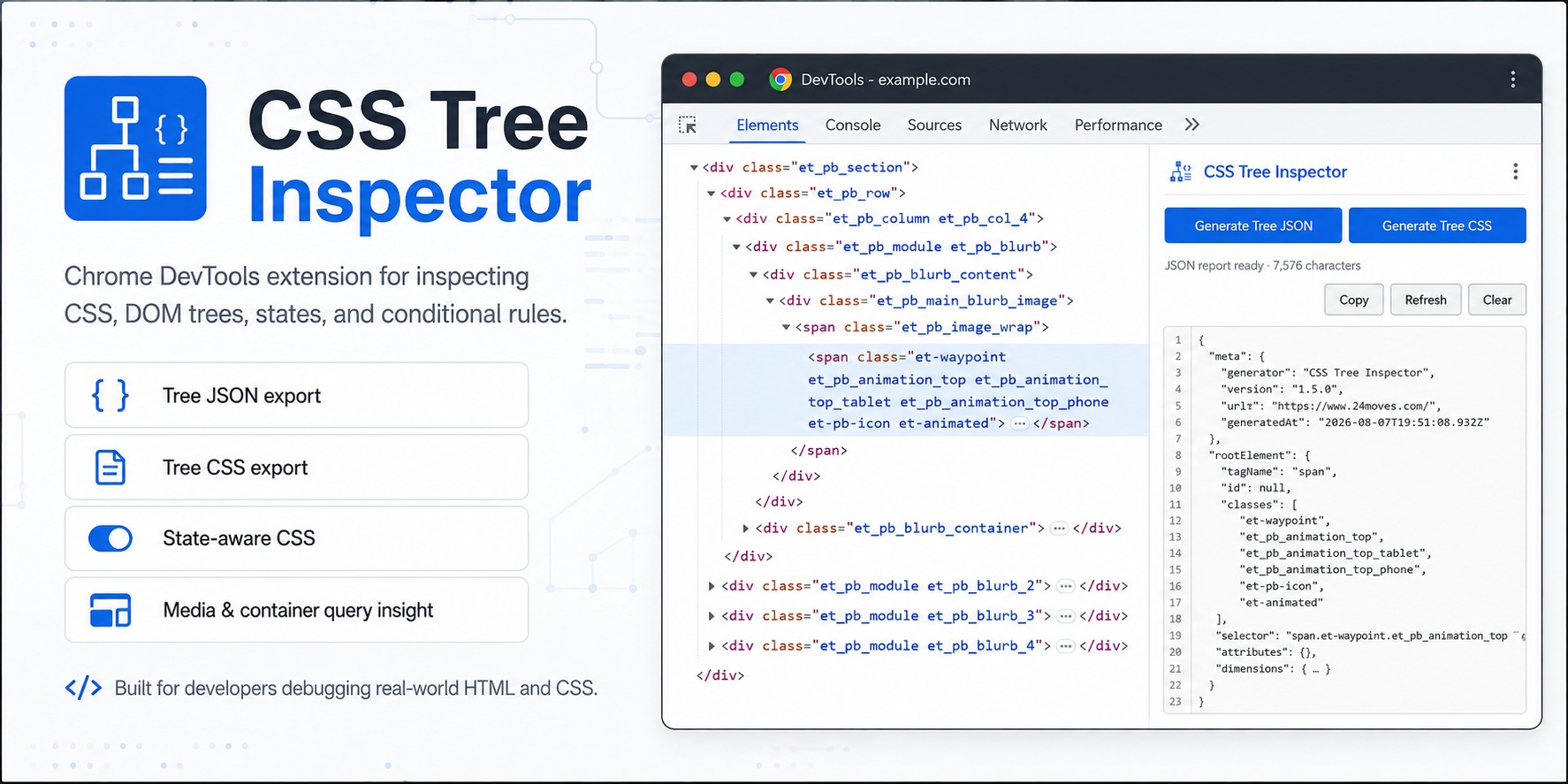
Task: Open the Performance tab
Action: 1118,125
